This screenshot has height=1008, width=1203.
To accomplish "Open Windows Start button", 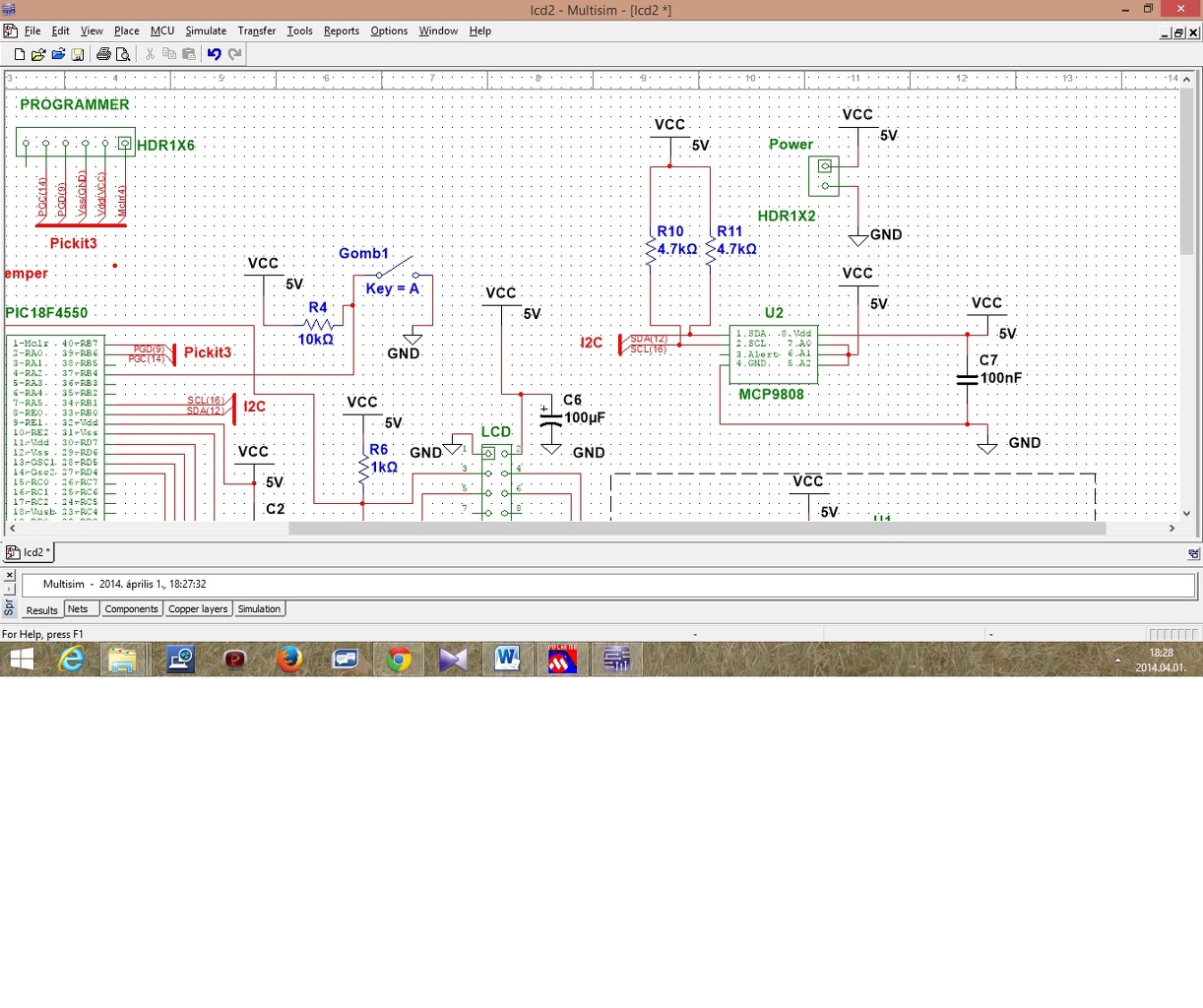I will pyautogui.click(x=21, y=660).
